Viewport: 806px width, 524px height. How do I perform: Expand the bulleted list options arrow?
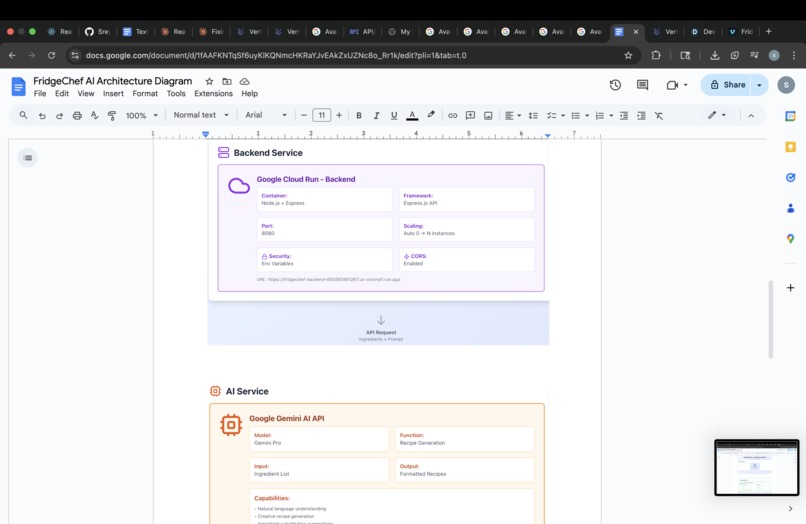[587, 116]
